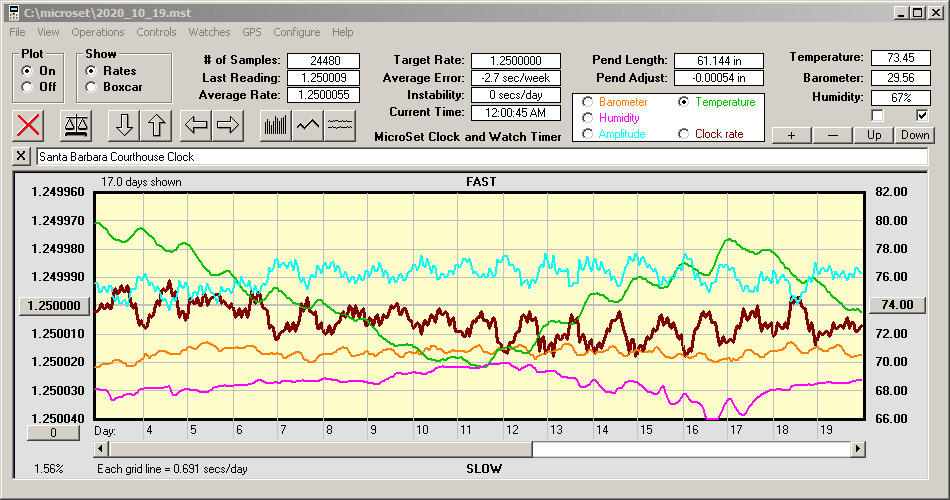
Task: Click the left arrow toolbar button
Action: 195,125
